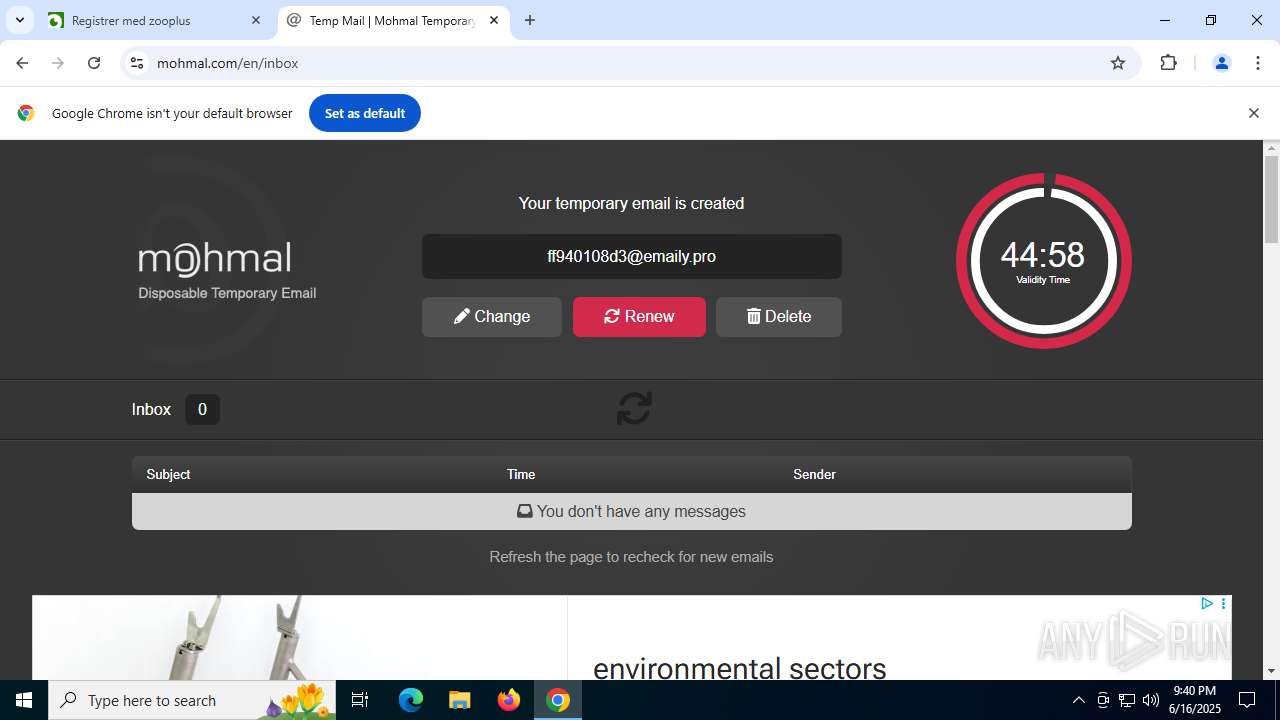The width and height of the screenshot is (1280, 720).
Task: Click the temporary email address ff940108d3@emaily.pro
Action: click(x=632, y=256)
